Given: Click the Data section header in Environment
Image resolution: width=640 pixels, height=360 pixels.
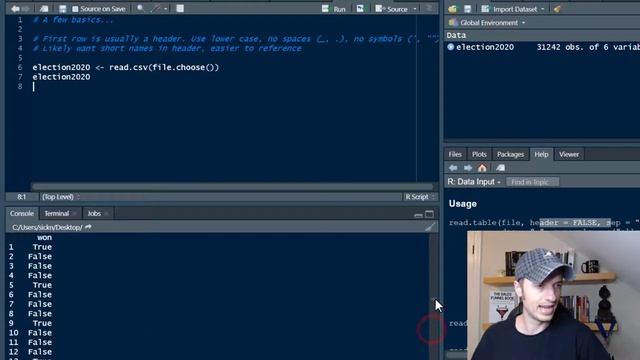Looking at the screenshot, I should 456,35.
